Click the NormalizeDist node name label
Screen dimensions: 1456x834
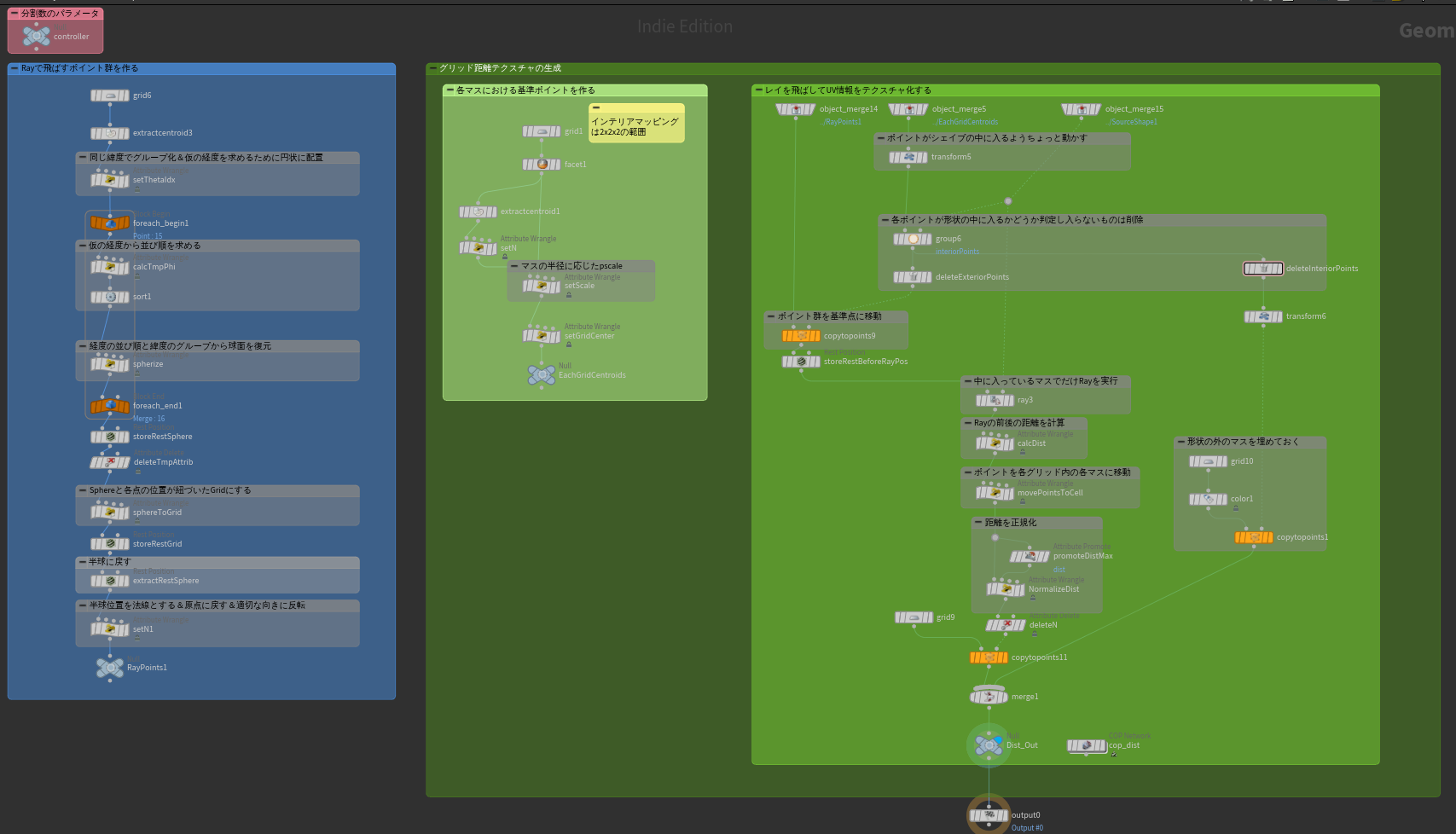pos(1053,589)
